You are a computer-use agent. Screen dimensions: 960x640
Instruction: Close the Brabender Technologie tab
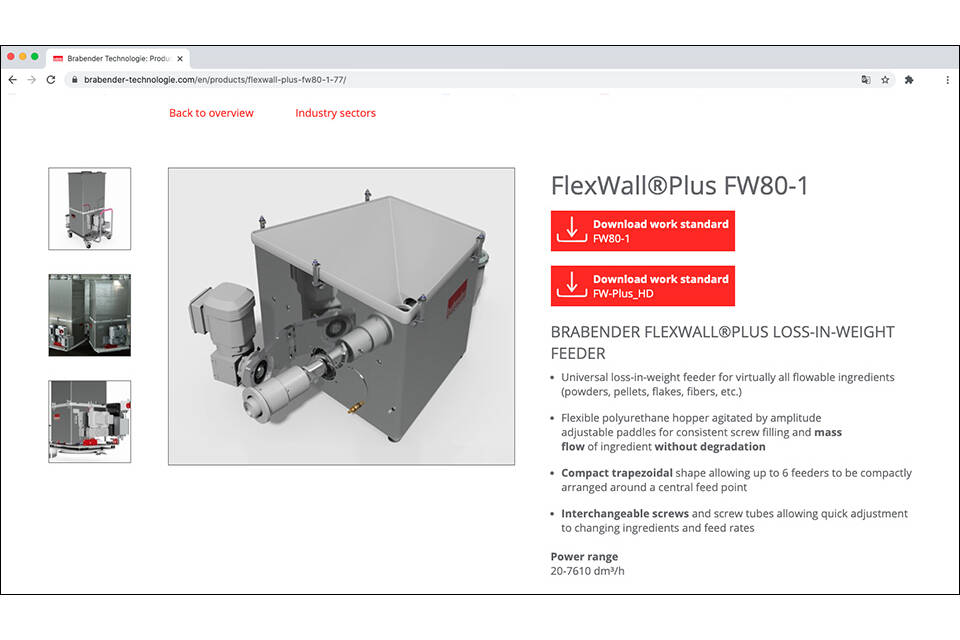pyautogui.click(x=180, y=58)
